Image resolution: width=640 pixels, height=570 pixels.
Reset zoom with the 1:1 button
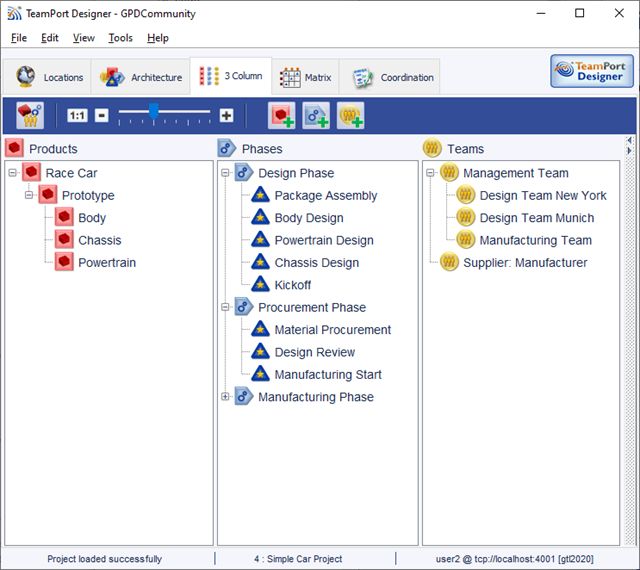tap(77, 116)
